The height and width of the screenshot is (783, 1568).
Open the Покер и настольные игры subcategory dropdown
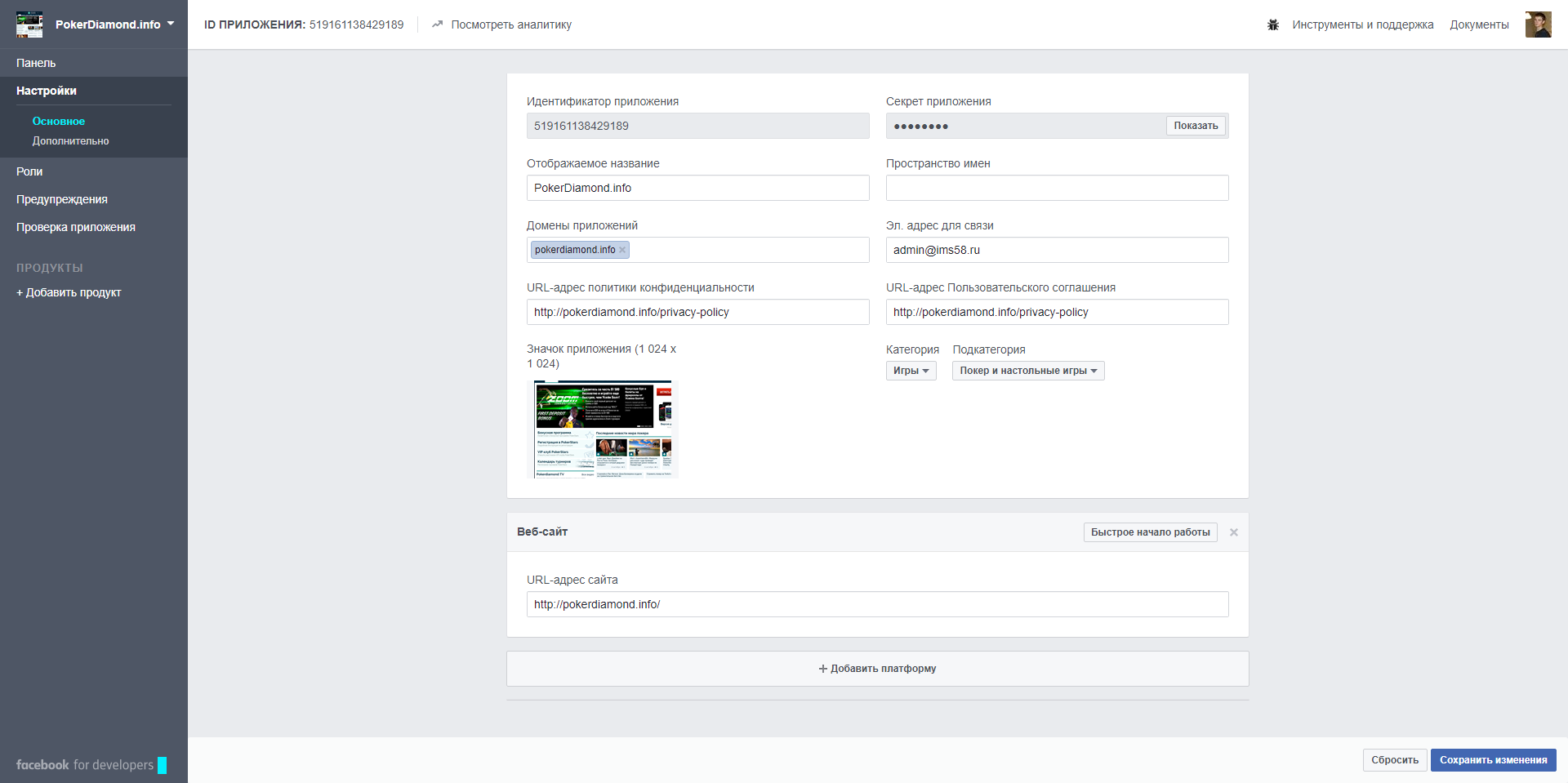point(1027,371)
